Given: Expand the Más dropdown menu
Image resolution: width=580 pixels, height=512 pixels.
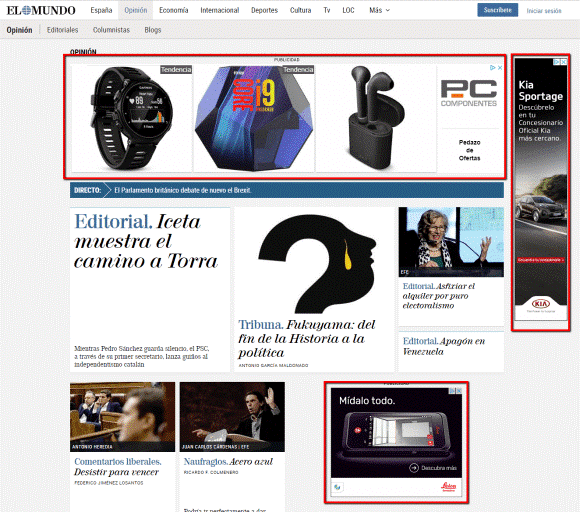Looking at the screenshot, I should point(380,10).
